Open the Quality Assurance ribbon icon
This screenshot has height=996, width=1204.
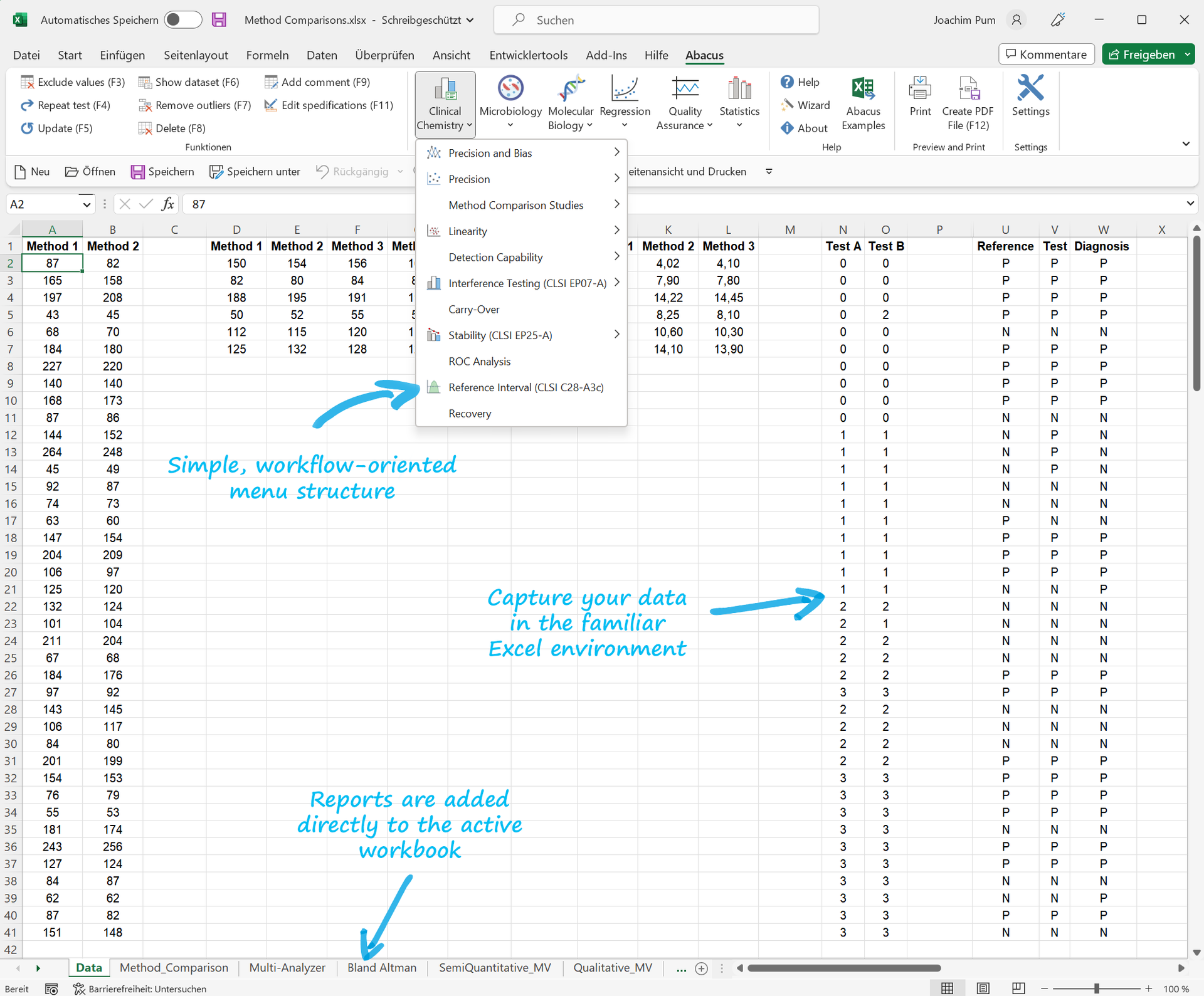tap(685, 89)
